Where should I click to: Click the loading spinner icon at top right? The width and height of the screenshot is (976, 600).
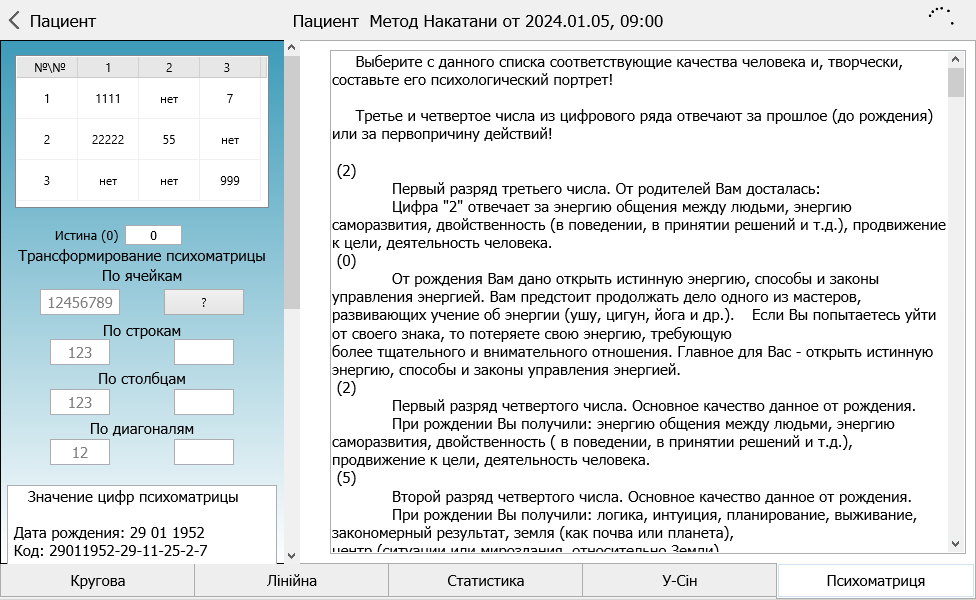pyautogui.click(x=939, y=16)
